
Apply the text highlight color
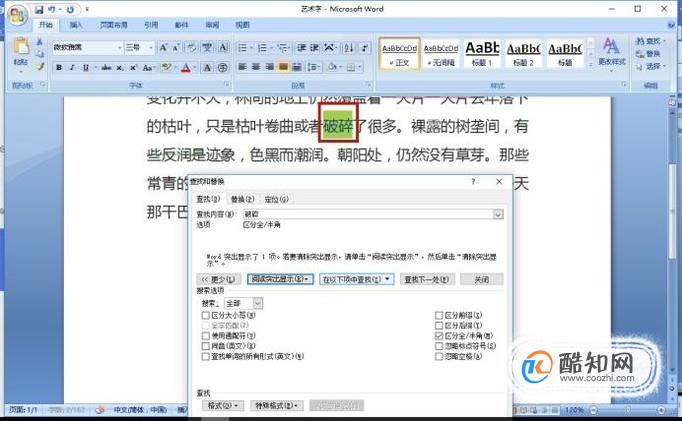point(165,67)
